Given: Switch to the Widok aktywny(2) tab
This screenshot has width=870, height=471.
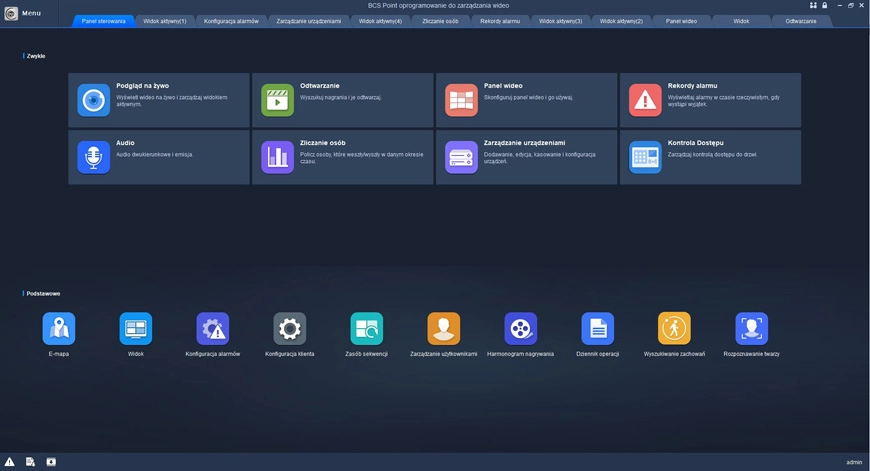Looking at the screenshot, I should coord(621,21).
